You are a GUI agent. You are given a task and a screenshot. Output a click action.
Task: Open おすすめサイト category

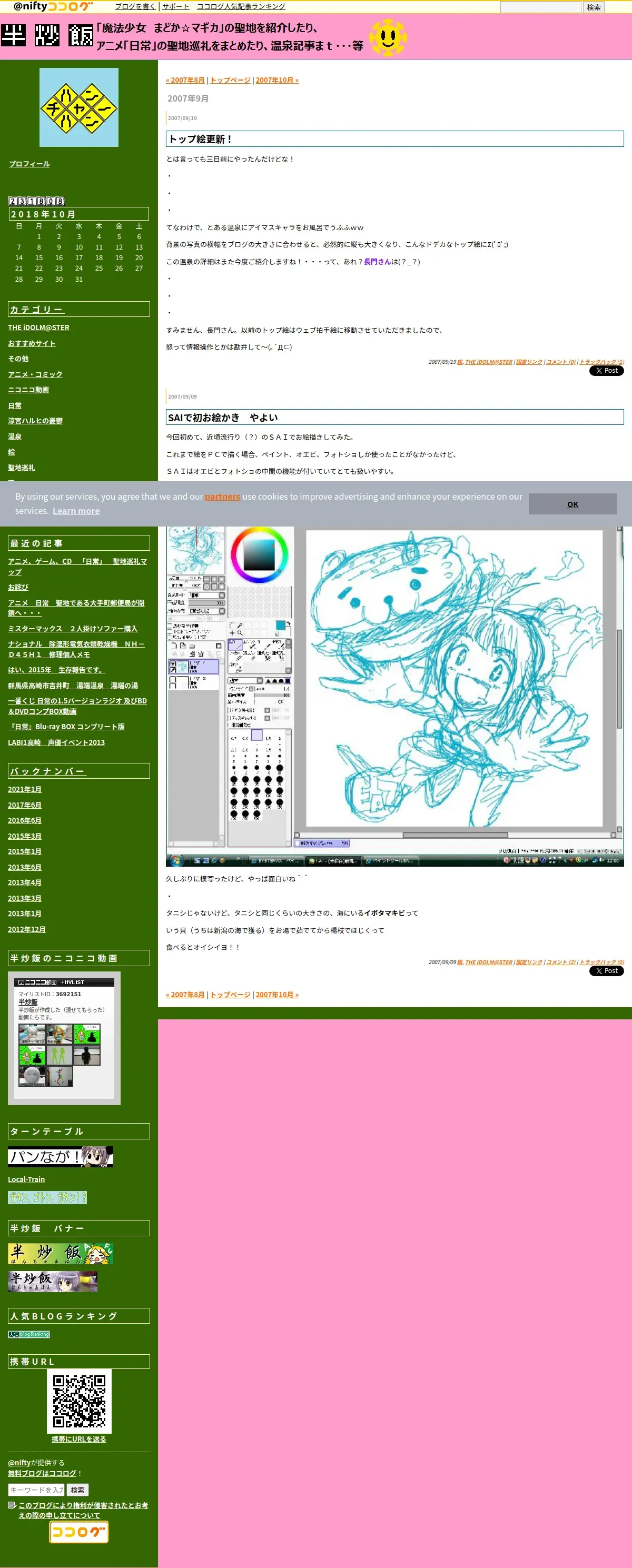coord(32,343)
